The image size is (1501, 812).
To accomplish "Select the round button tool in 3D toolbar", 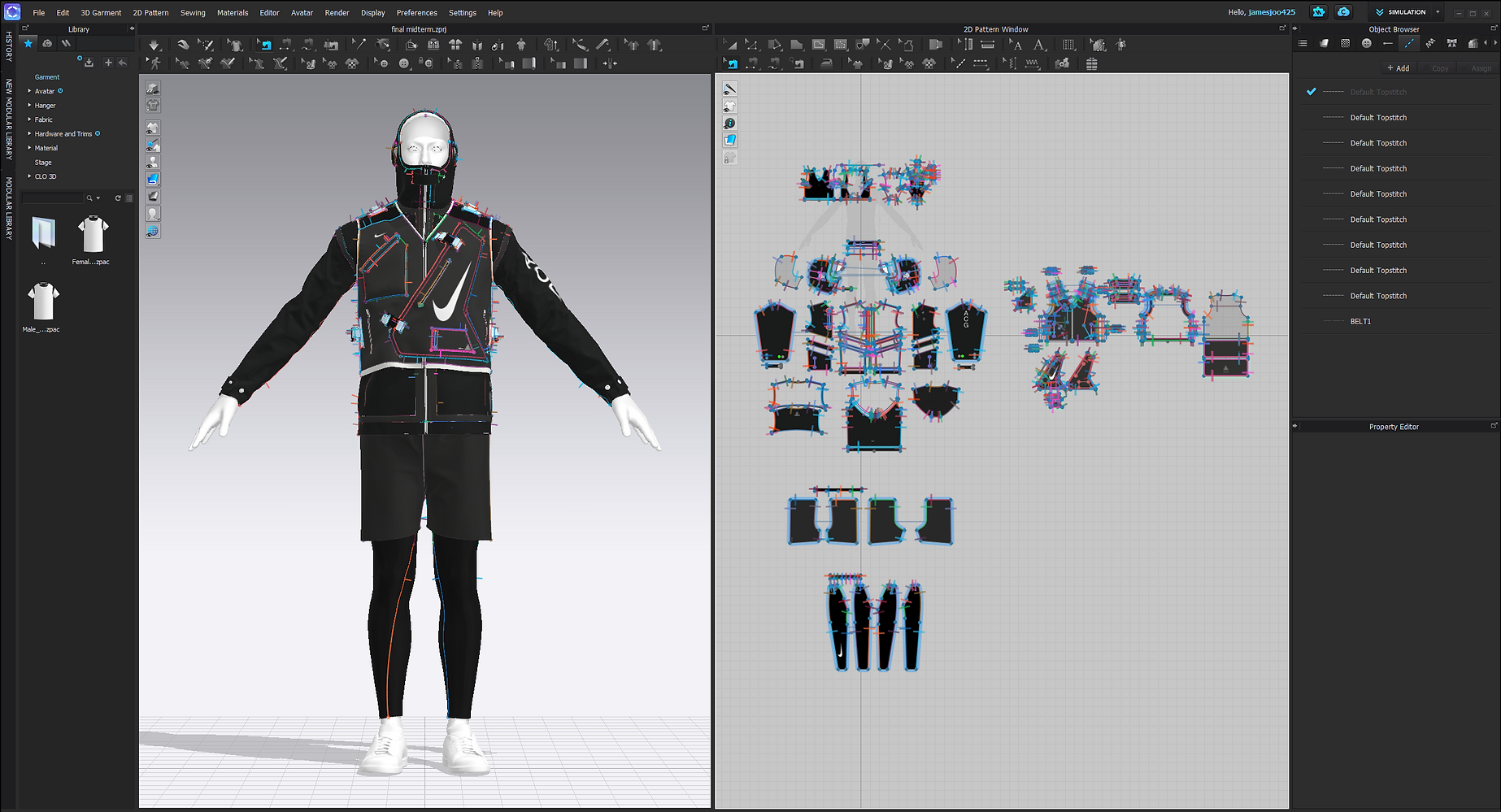I will 404,63.
